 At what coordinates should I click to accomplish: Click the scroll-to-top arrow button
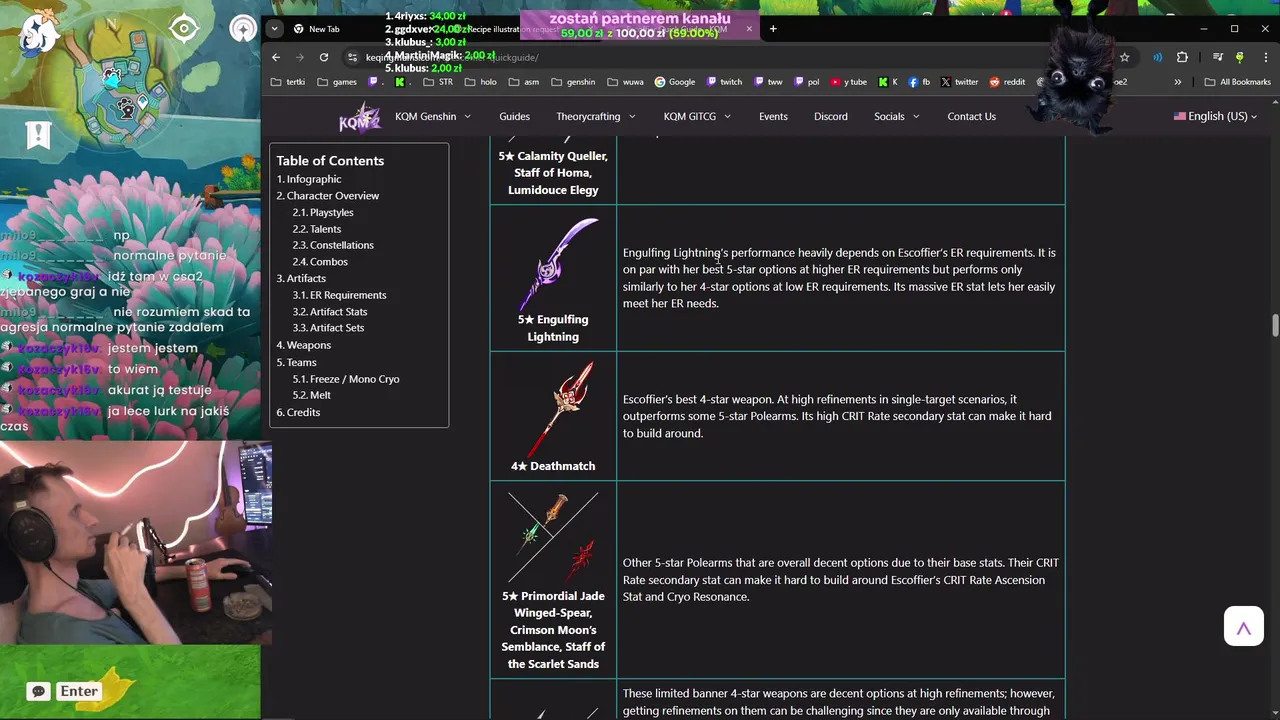pos(1244,627)
